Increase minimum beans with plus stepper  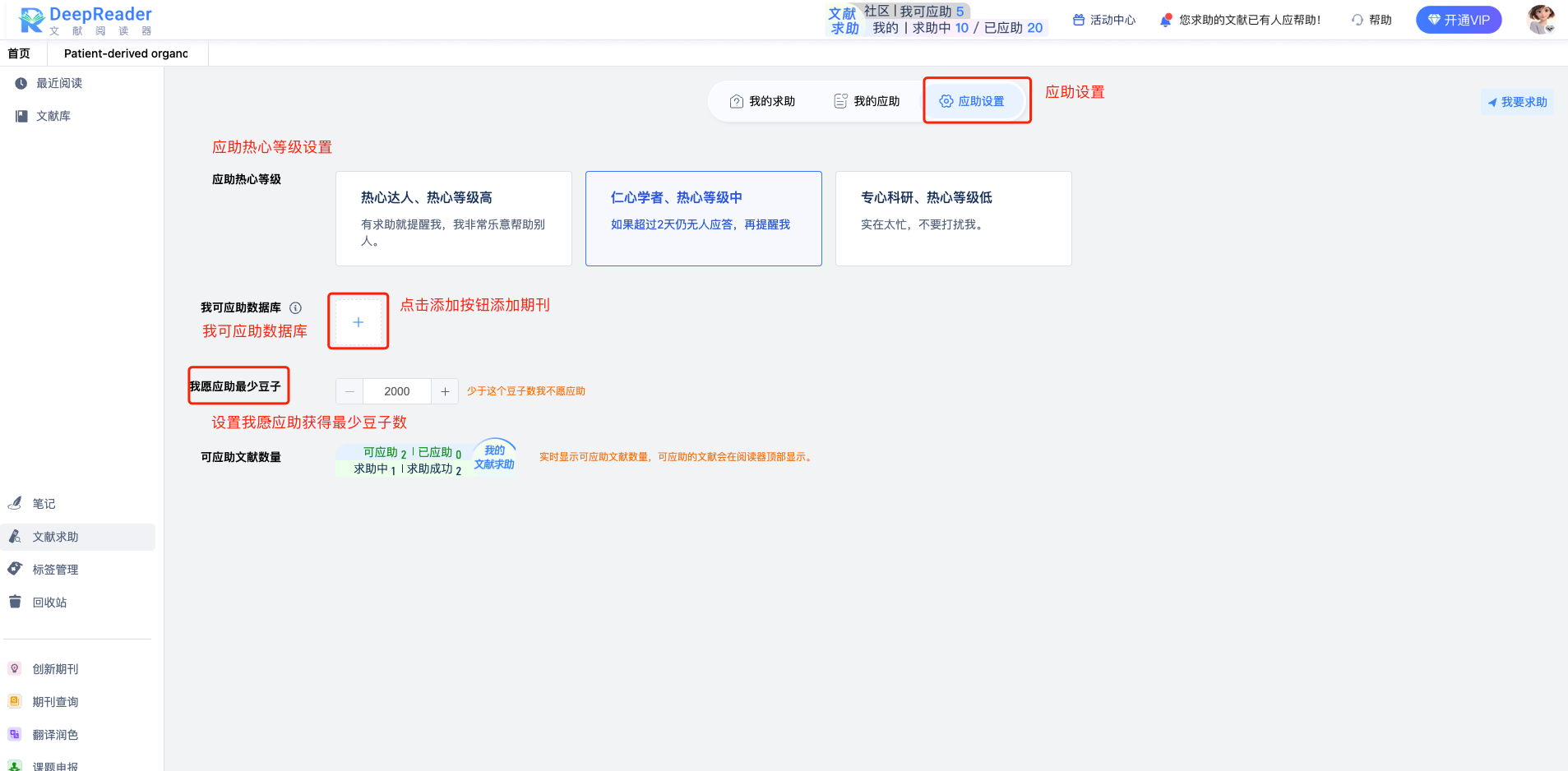(445, 391)
